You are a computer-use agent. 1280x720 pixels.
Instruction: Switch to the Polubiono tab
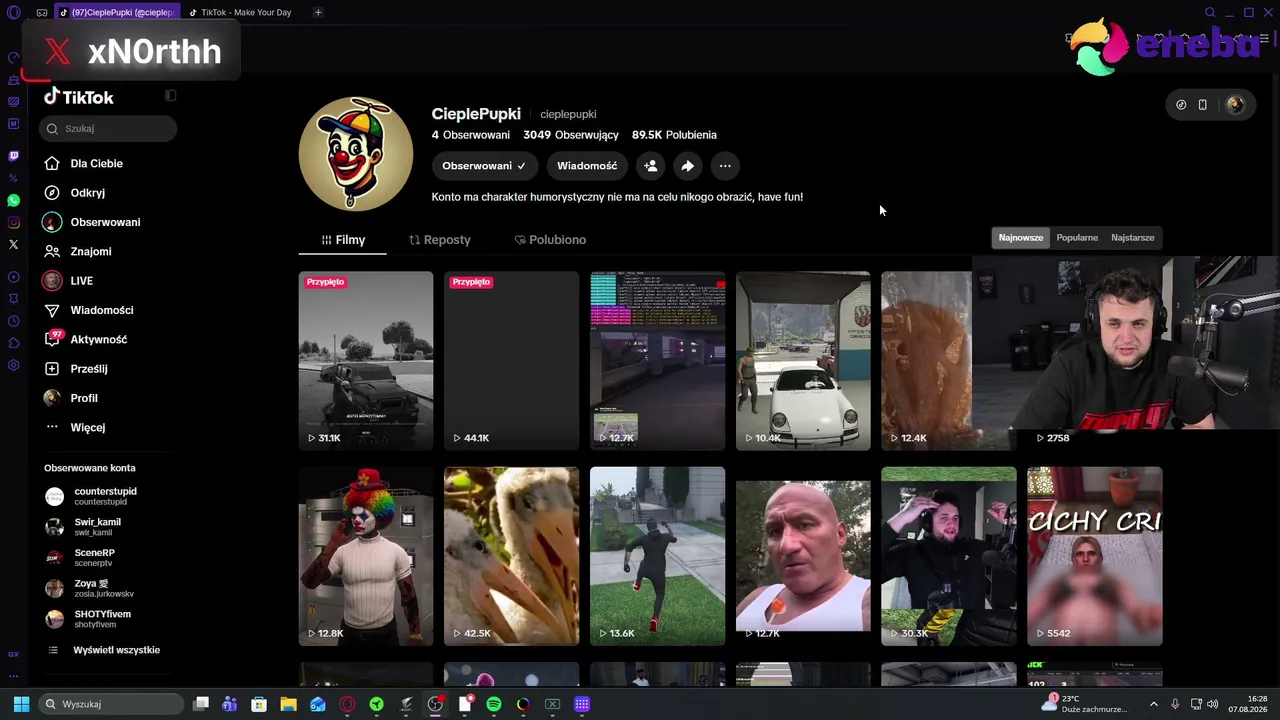tap(550, 240)
